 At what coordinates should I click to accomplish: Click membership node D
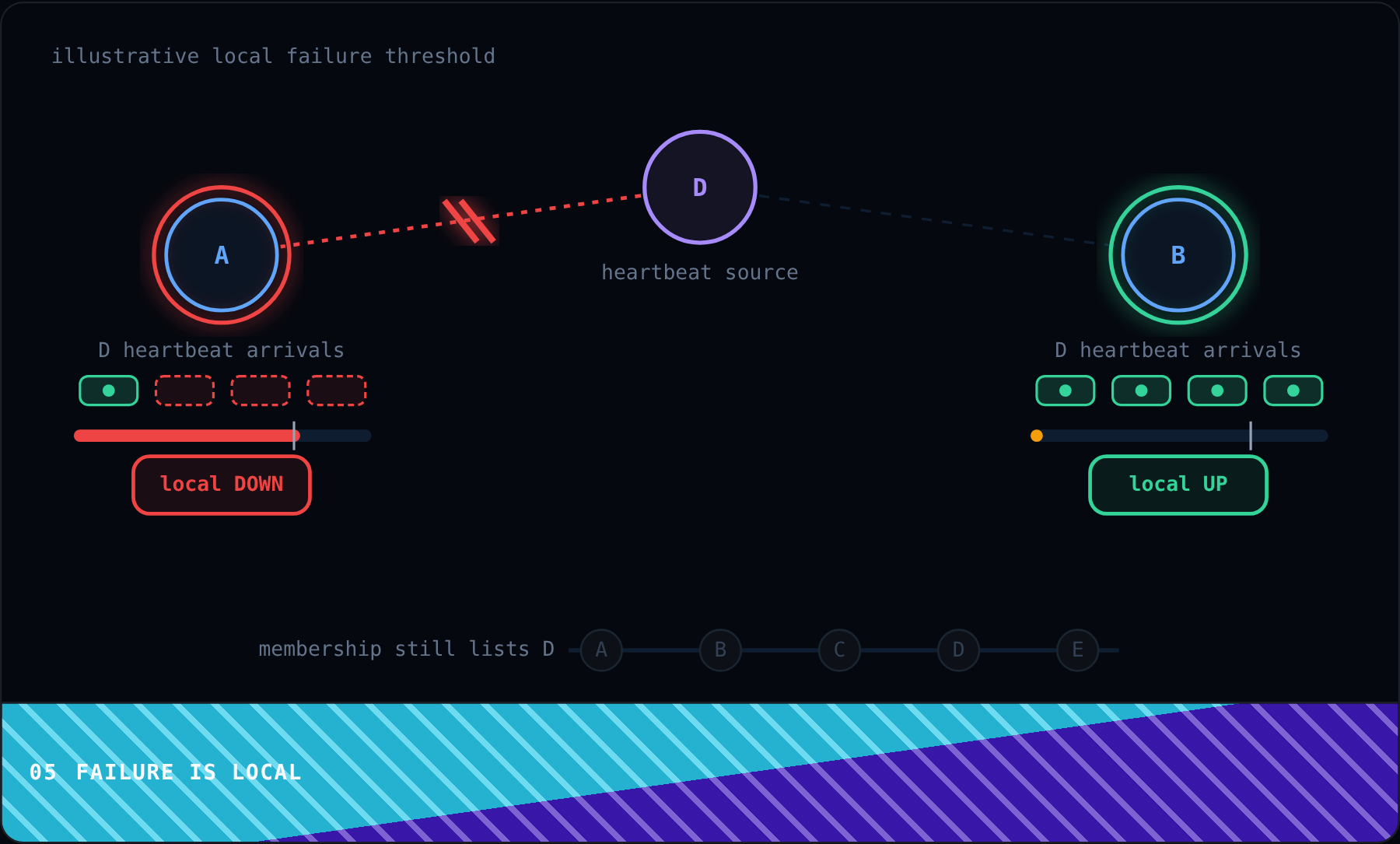(x=958, y=650)
